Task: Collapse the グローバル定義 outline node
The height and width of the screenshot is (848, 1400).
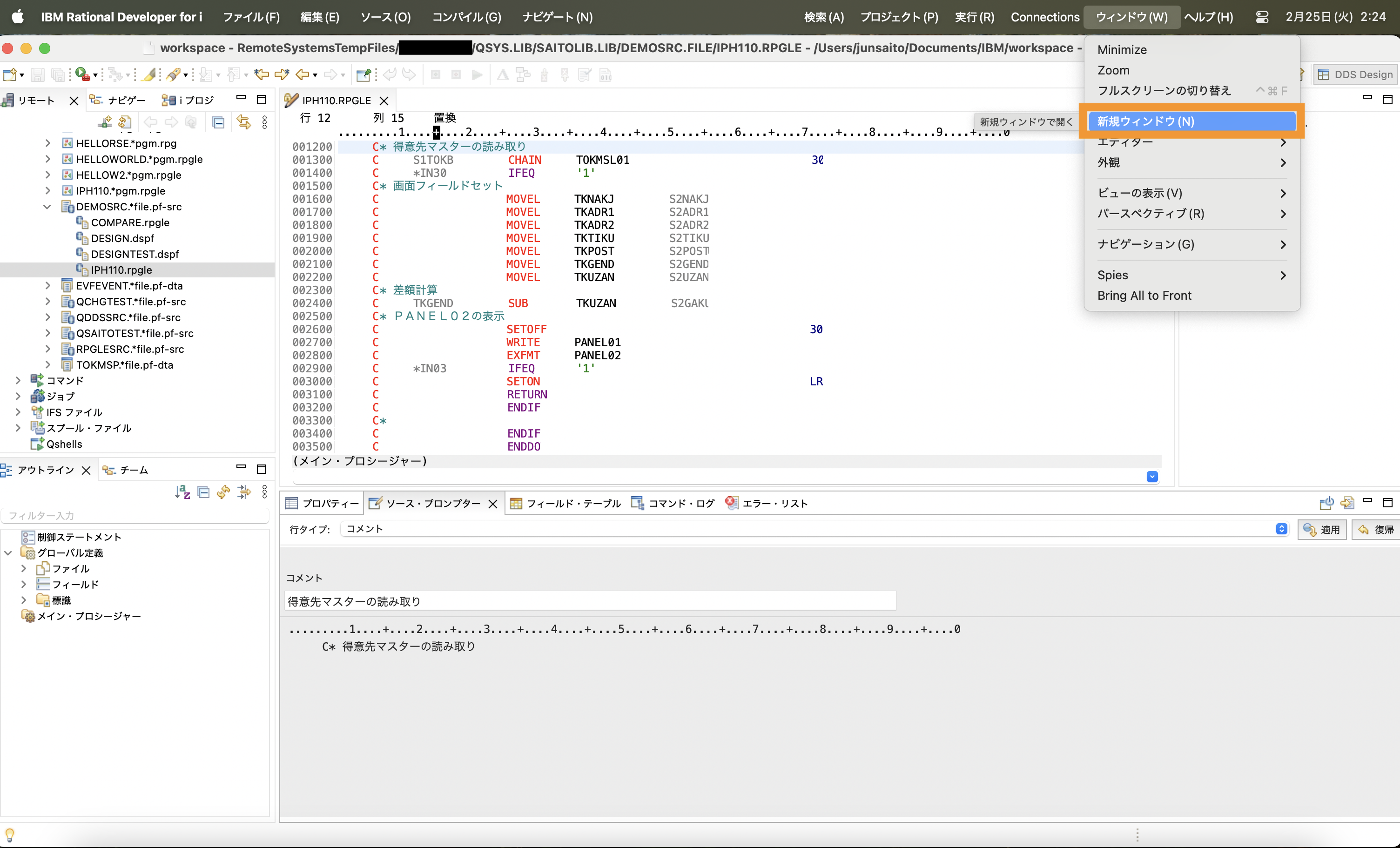Action: [x=8, y=553]
